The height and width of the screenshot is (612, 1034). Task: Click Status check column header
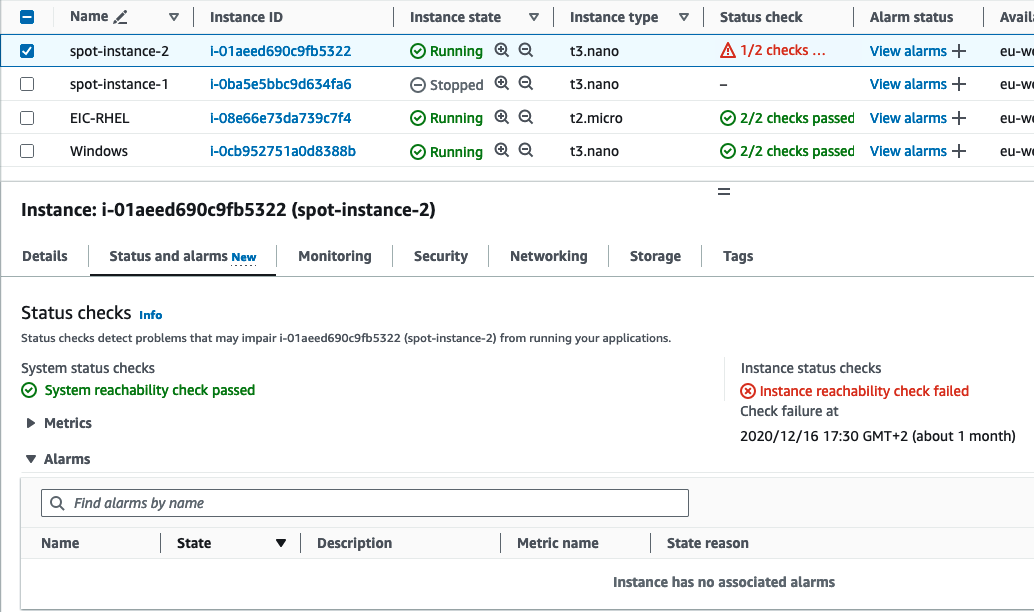coord(761,17)
